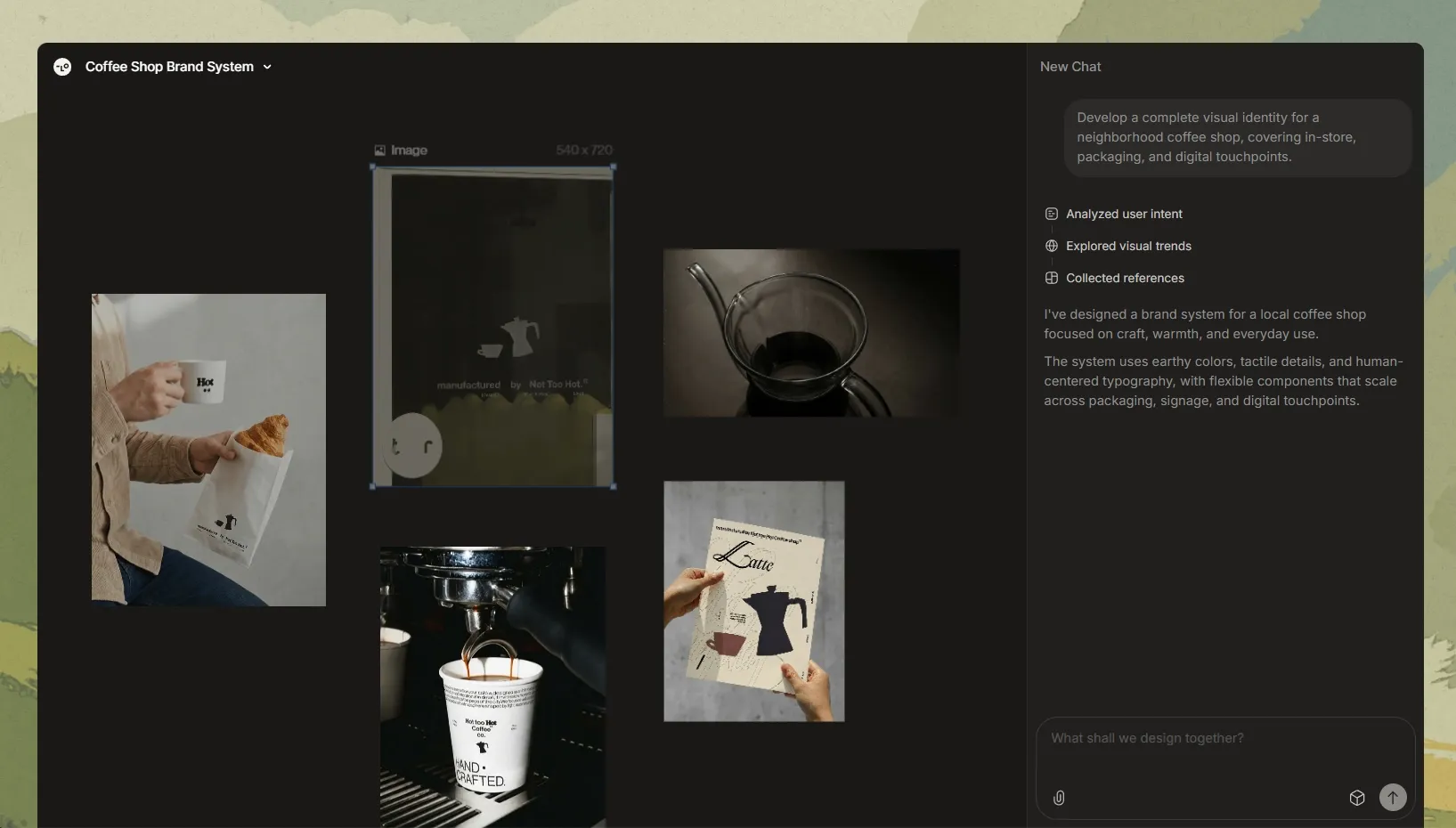Expand the Analyzed user intent step
Viewport: 1456px width, 828px height.
pyautogui.click(x=1124, y=214)
